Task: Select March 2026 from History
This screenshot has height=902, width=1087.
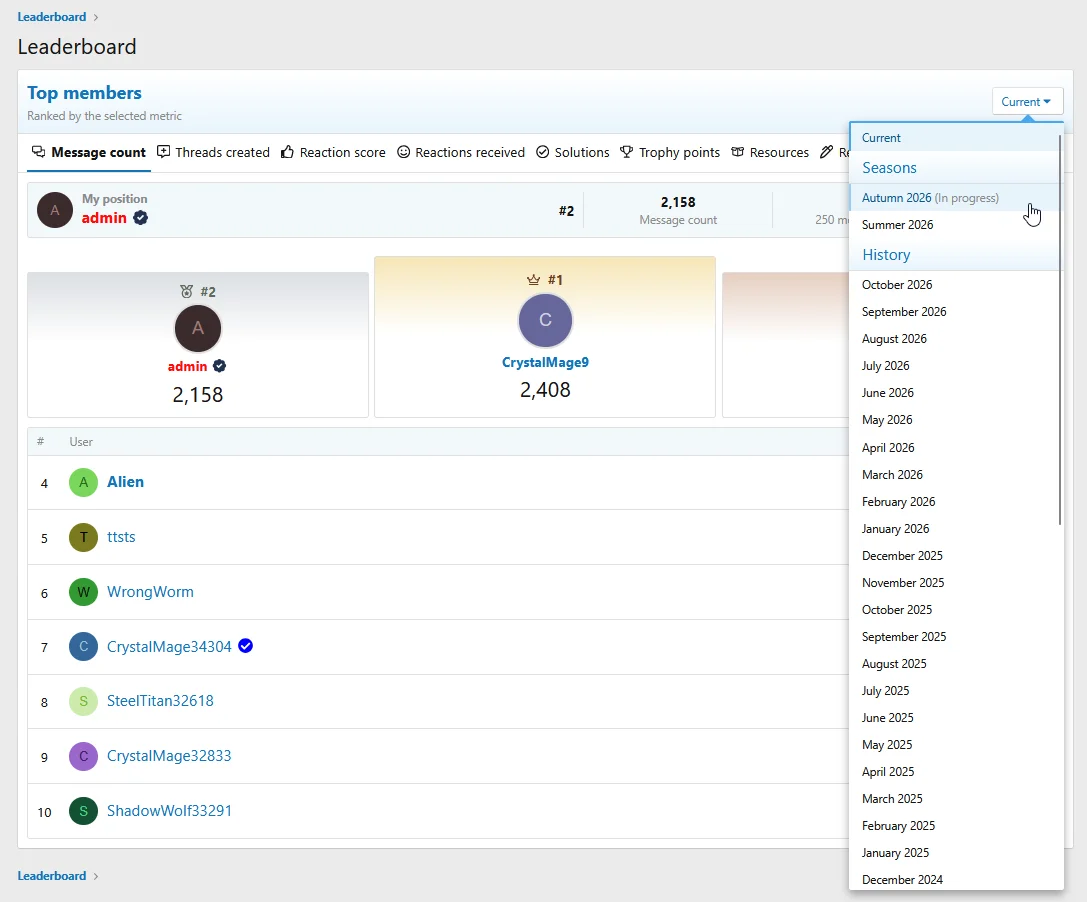Action: click(x=956, y=474)
